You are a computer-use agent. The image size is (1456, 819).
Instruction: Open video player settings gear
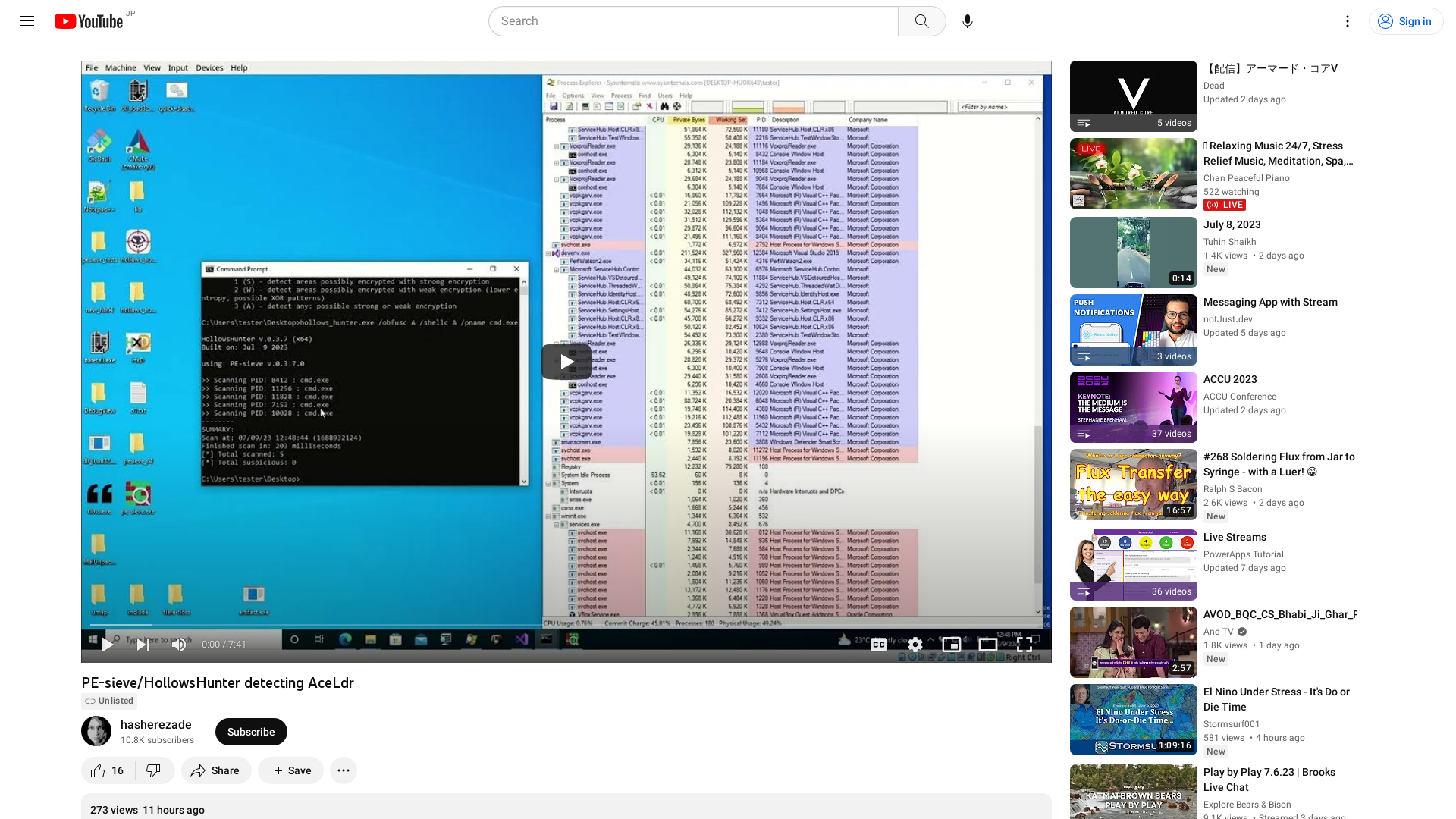pos(915,645)
